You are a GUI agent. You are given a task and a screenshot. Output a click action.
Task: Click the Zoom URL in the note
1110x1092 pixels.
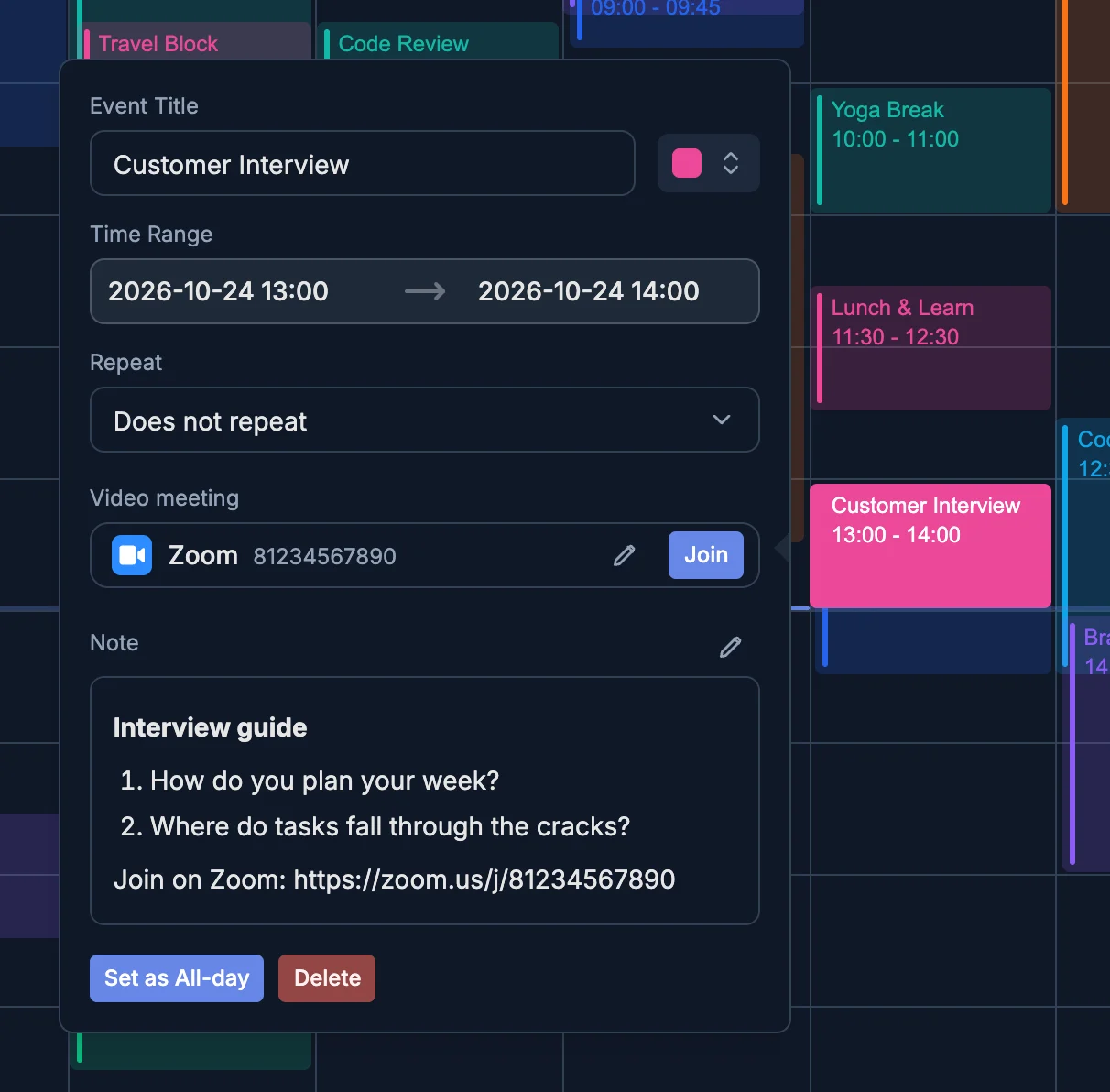[484, 879]
